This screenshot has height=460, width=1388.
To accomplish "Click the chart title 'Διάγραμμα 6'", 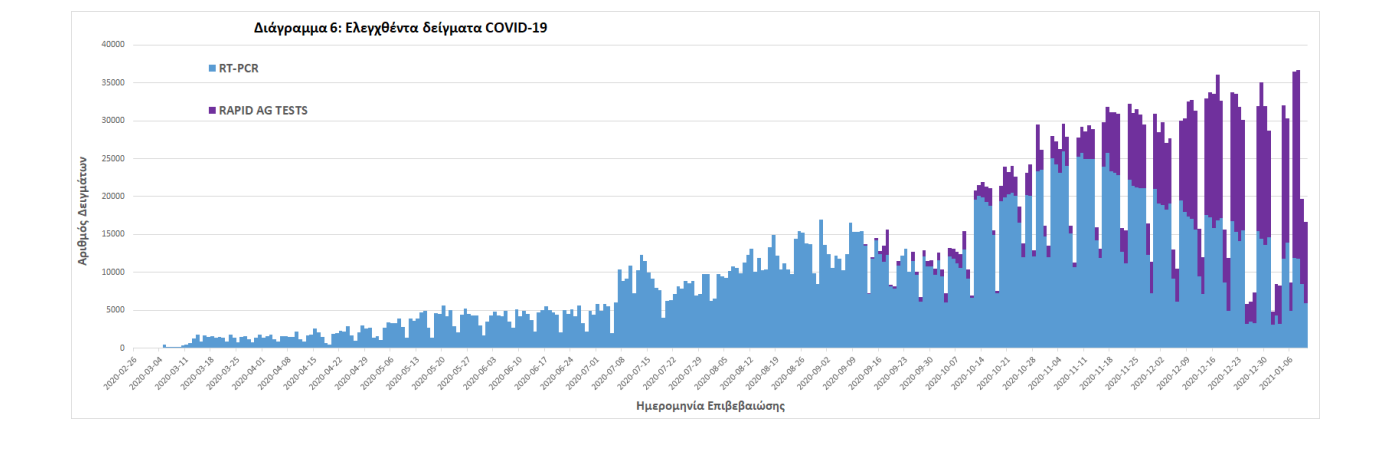I will (x=400, y=28).
